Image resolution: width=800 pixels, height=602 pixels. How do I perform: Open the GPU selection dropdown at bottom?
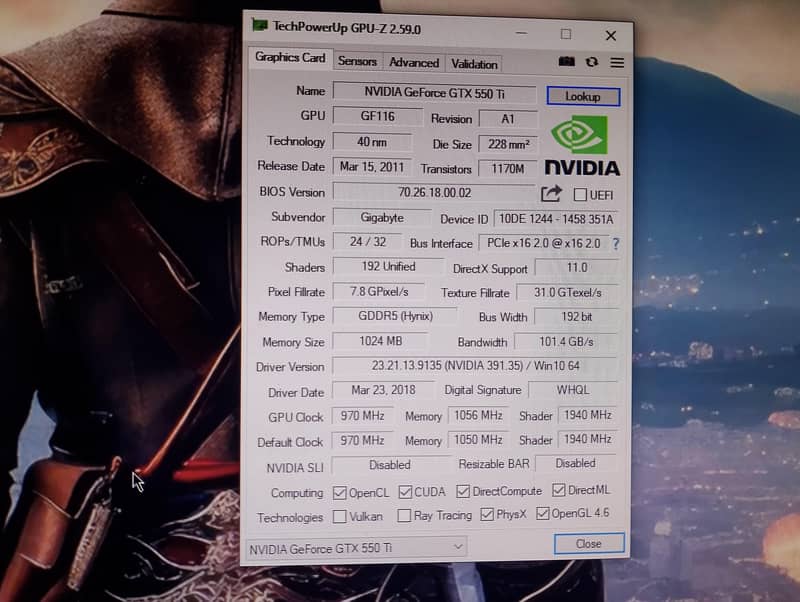(356, 548)
